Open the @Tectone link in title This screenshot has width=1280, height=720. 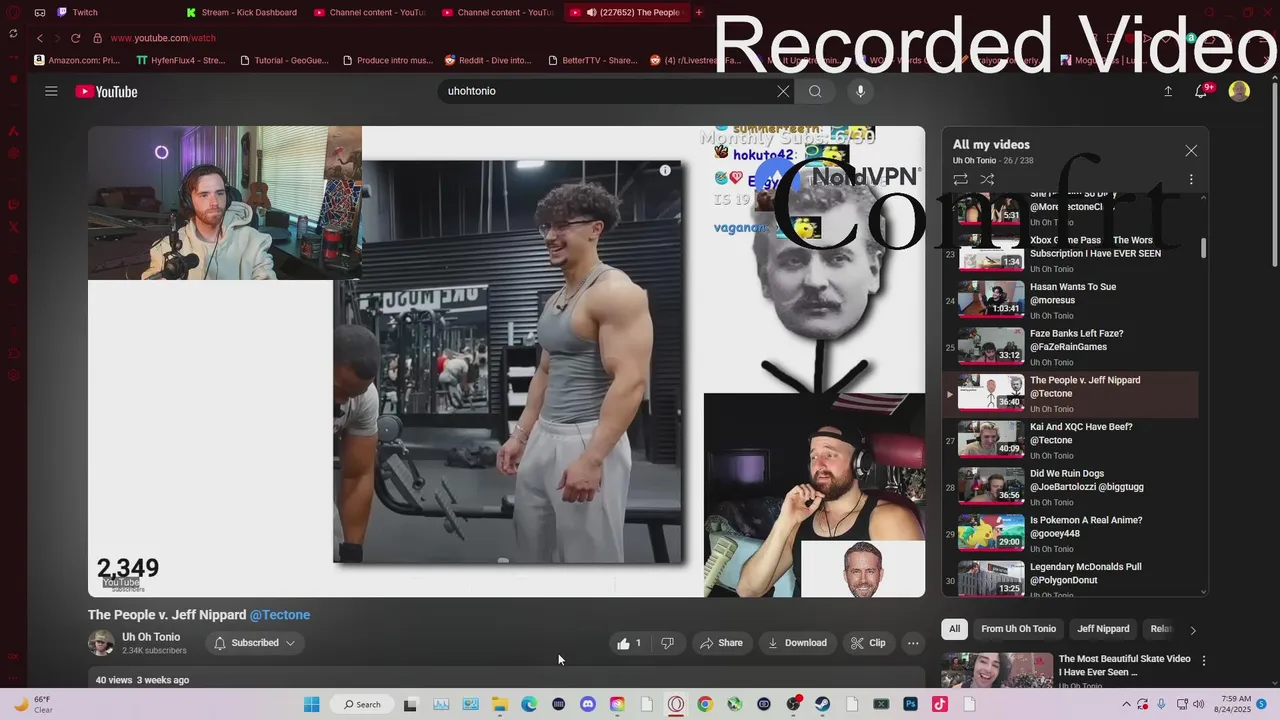coord(280,615)
